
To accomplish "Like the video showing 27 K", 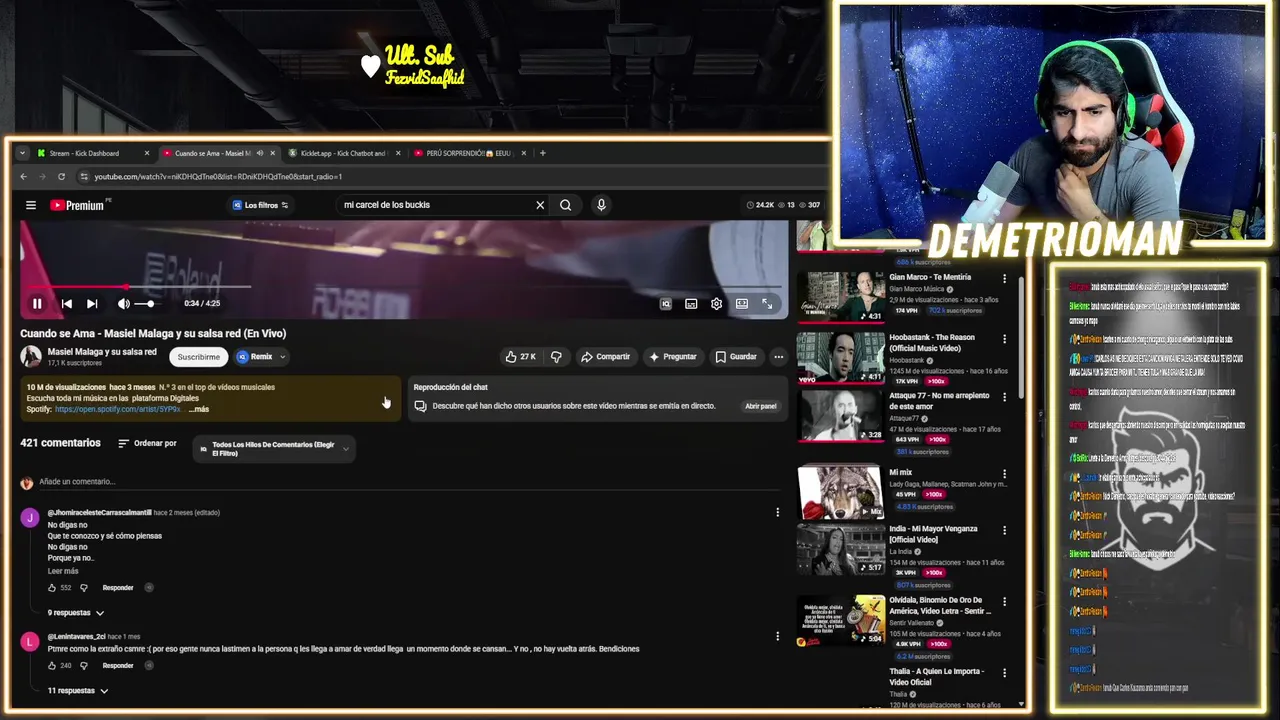I will [x=521, y=357].
